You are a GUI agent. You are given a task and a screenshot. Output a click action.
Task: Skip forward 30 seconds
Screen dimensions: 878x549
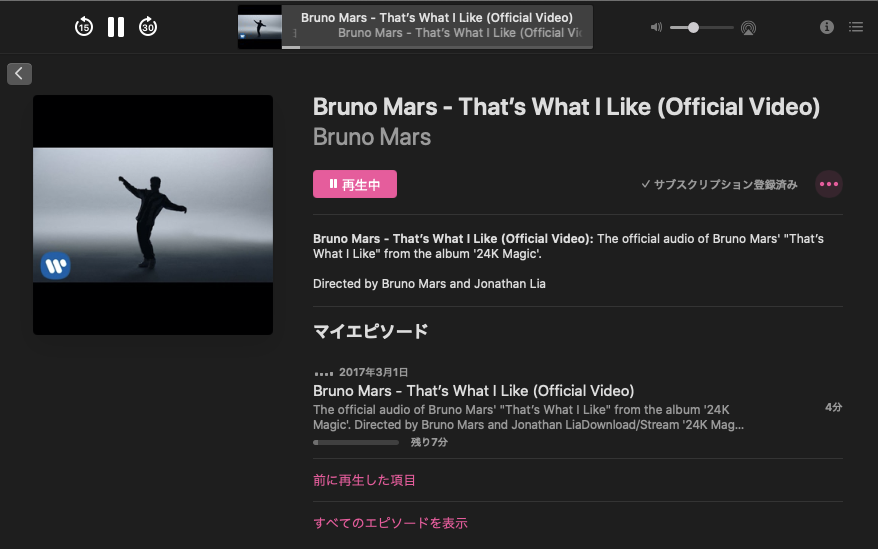point(148,26)
